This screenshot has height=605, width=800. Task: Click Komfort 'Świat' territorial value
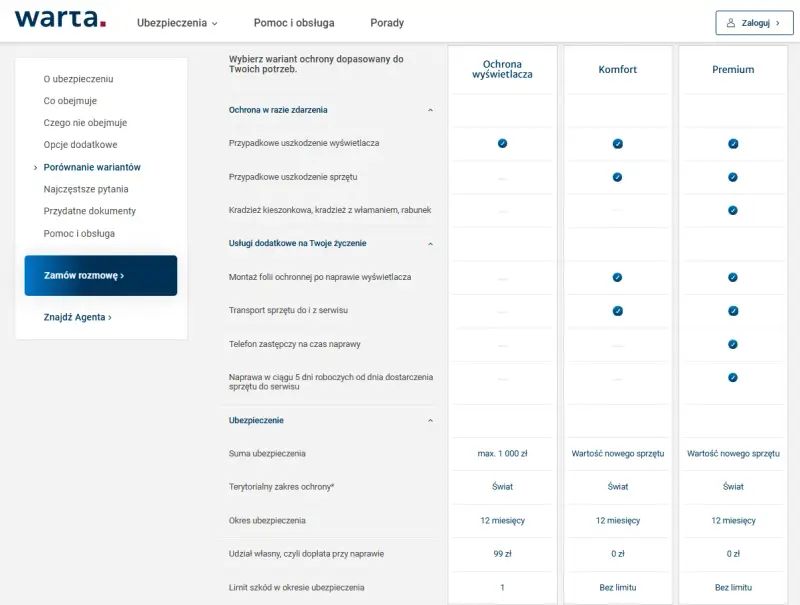(617, 487)
